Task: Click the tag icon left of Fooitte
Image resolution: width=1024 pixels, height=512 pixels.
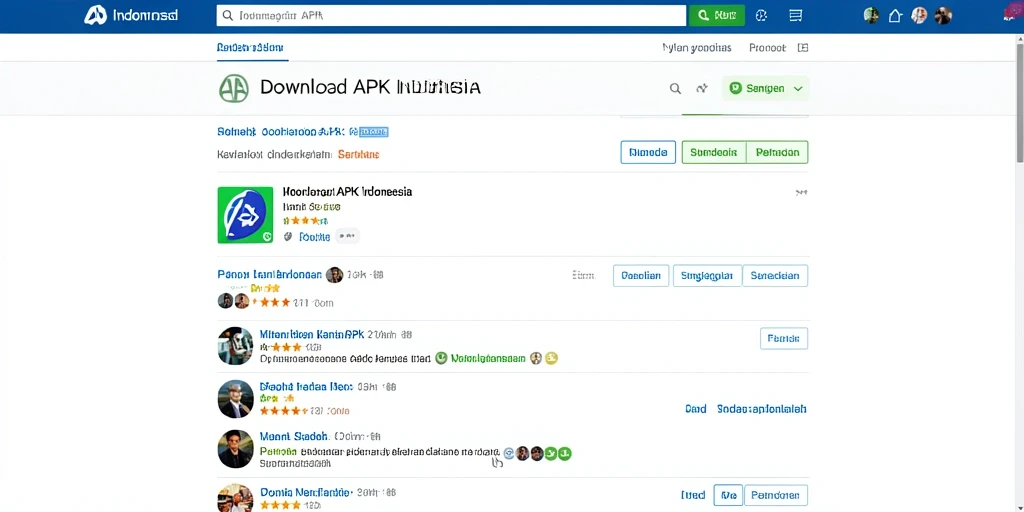Action: coord(288,237)
